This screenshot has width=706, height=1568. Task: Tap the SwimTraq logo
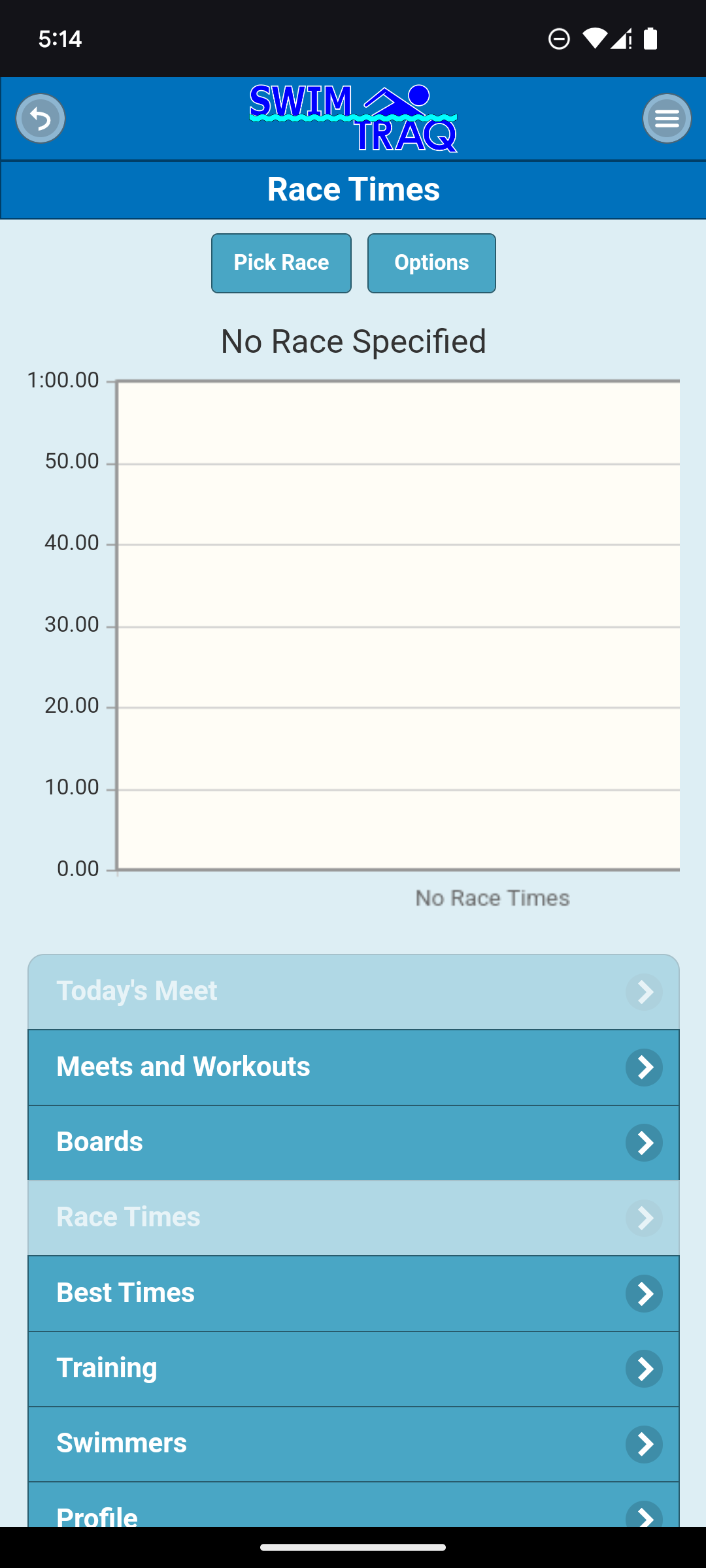(353, 118)
